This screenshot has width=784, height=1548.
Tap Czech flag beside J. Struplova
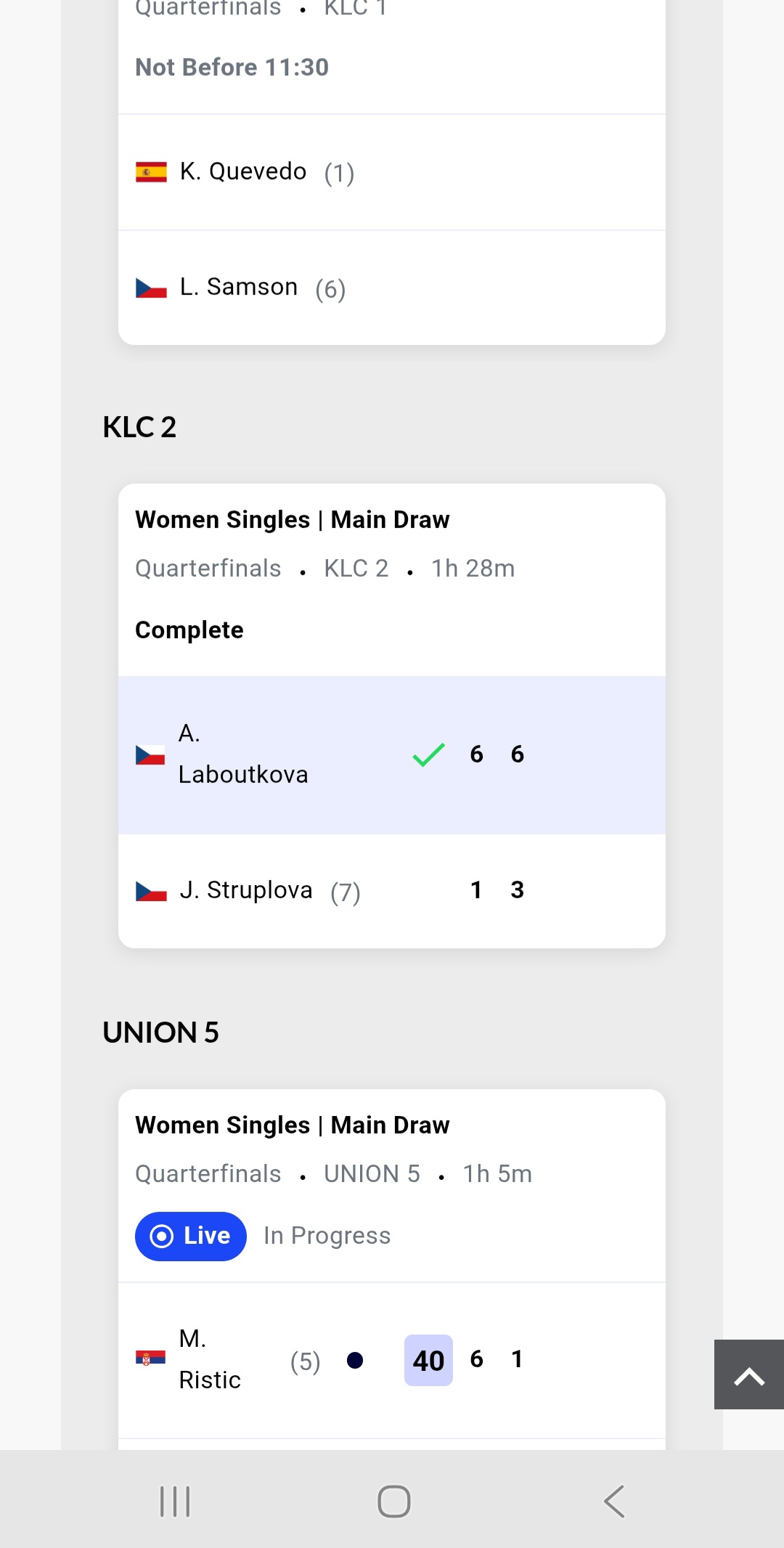[x=151, y=891]
